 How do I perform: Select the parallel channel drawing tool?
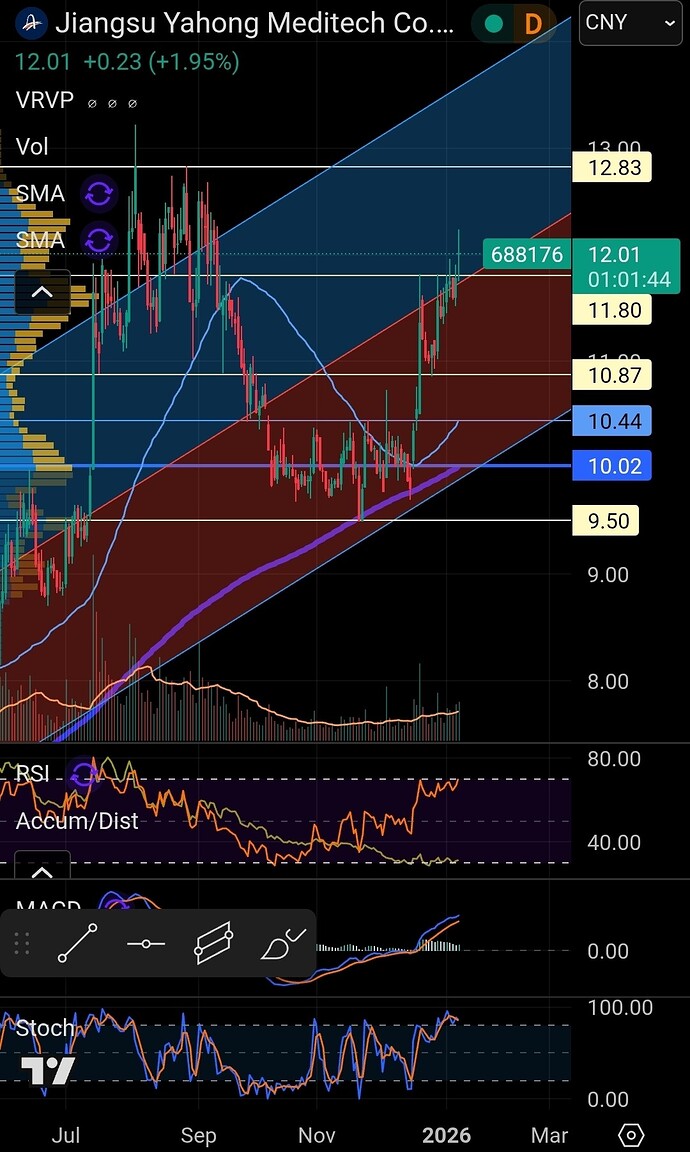click(x=213, y=943)
